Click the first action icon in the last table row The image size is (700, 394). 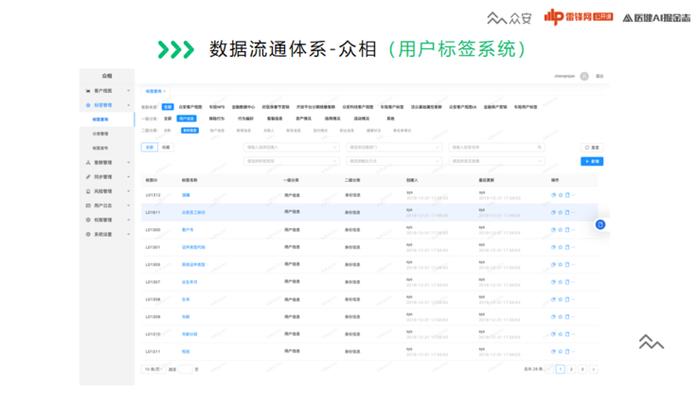coord(554,352)
